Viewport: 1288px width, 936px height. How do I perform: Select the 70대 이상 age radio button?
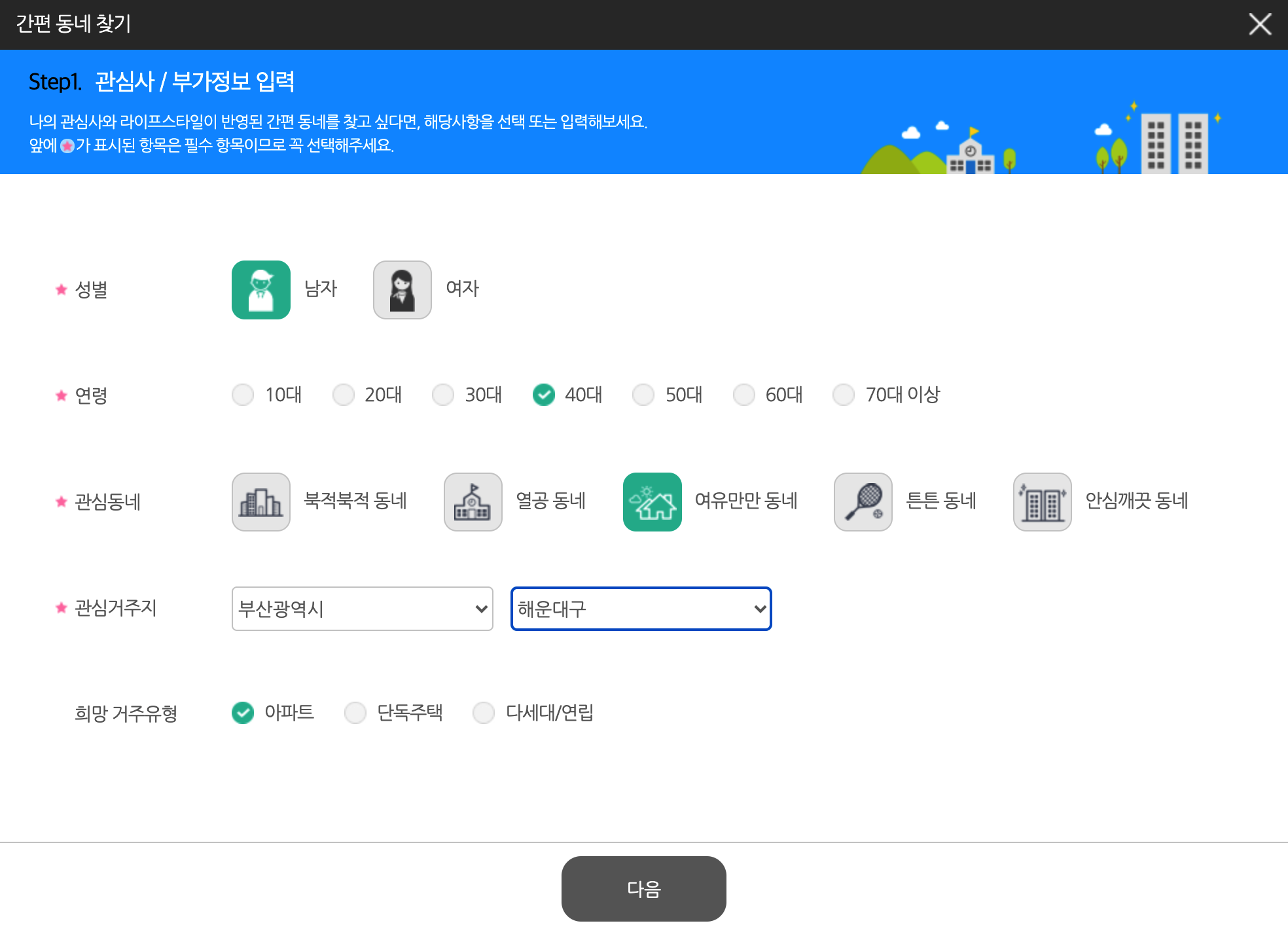pyautogui.click(x=844, y=395)
